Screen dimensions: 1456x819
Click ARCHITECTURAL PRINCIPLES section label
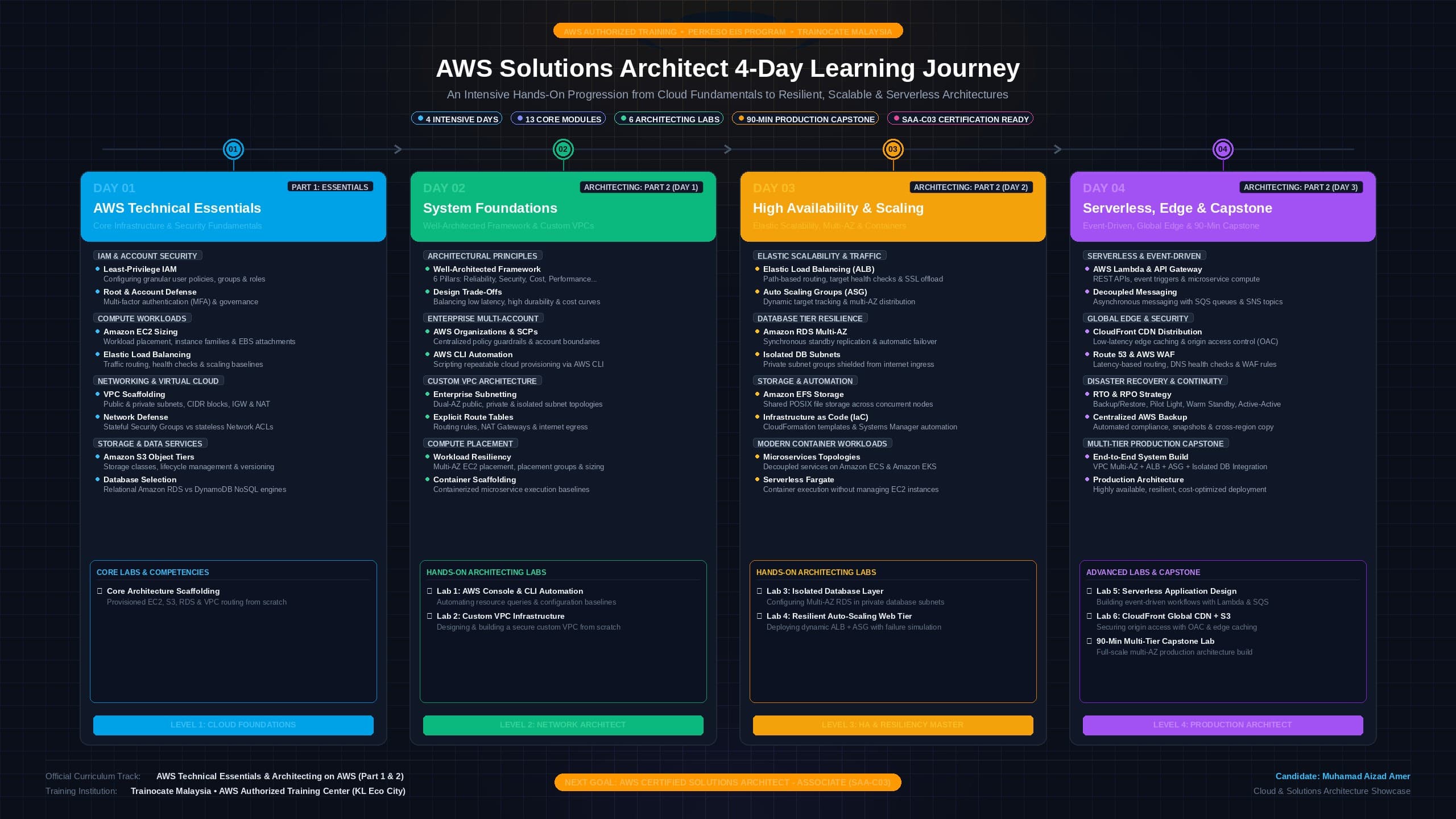click(x=482, y=256)
